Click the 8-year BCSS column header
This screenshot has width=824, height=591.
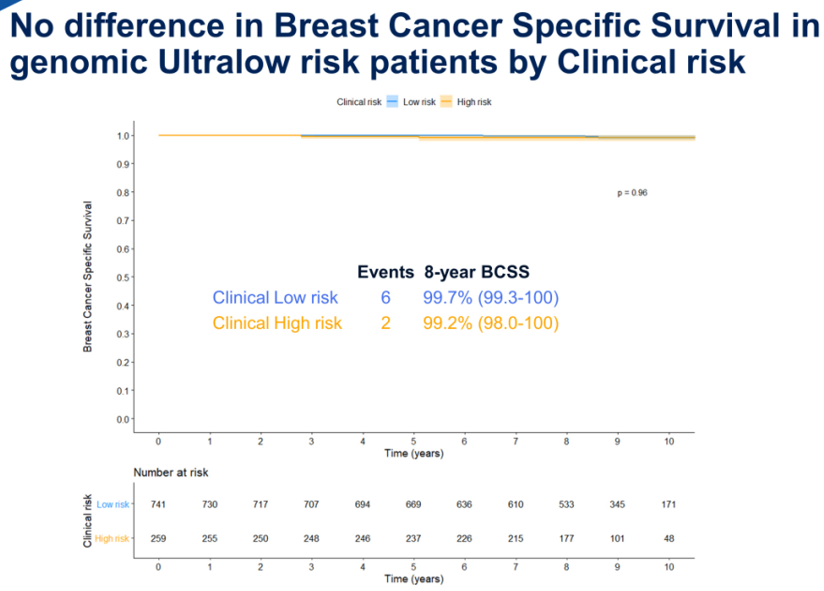[476, 271]
